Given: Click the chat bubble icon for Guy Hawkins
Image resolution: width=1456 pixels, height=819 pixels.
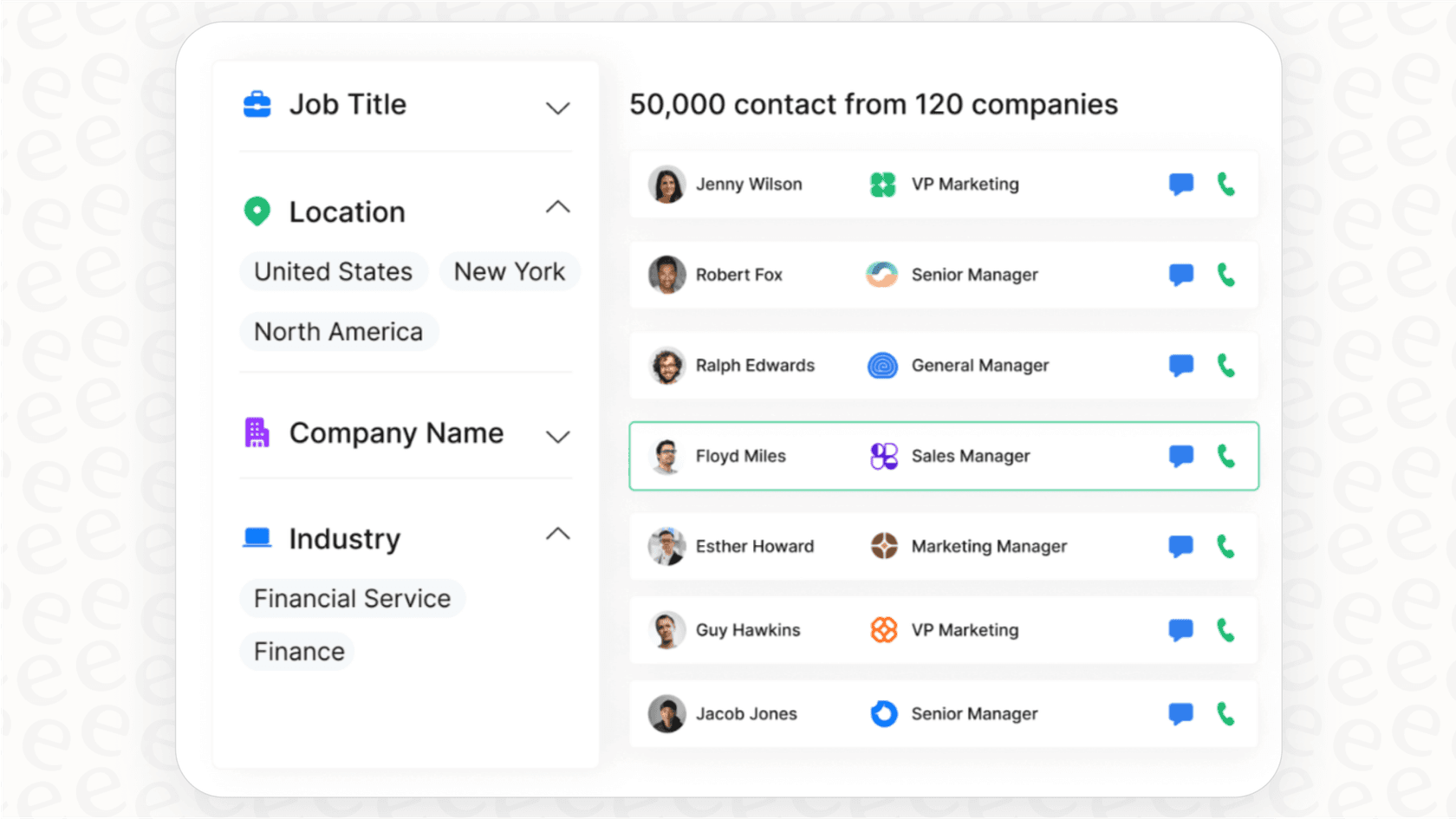Looking at the screenshot, I should (1180, 630).
